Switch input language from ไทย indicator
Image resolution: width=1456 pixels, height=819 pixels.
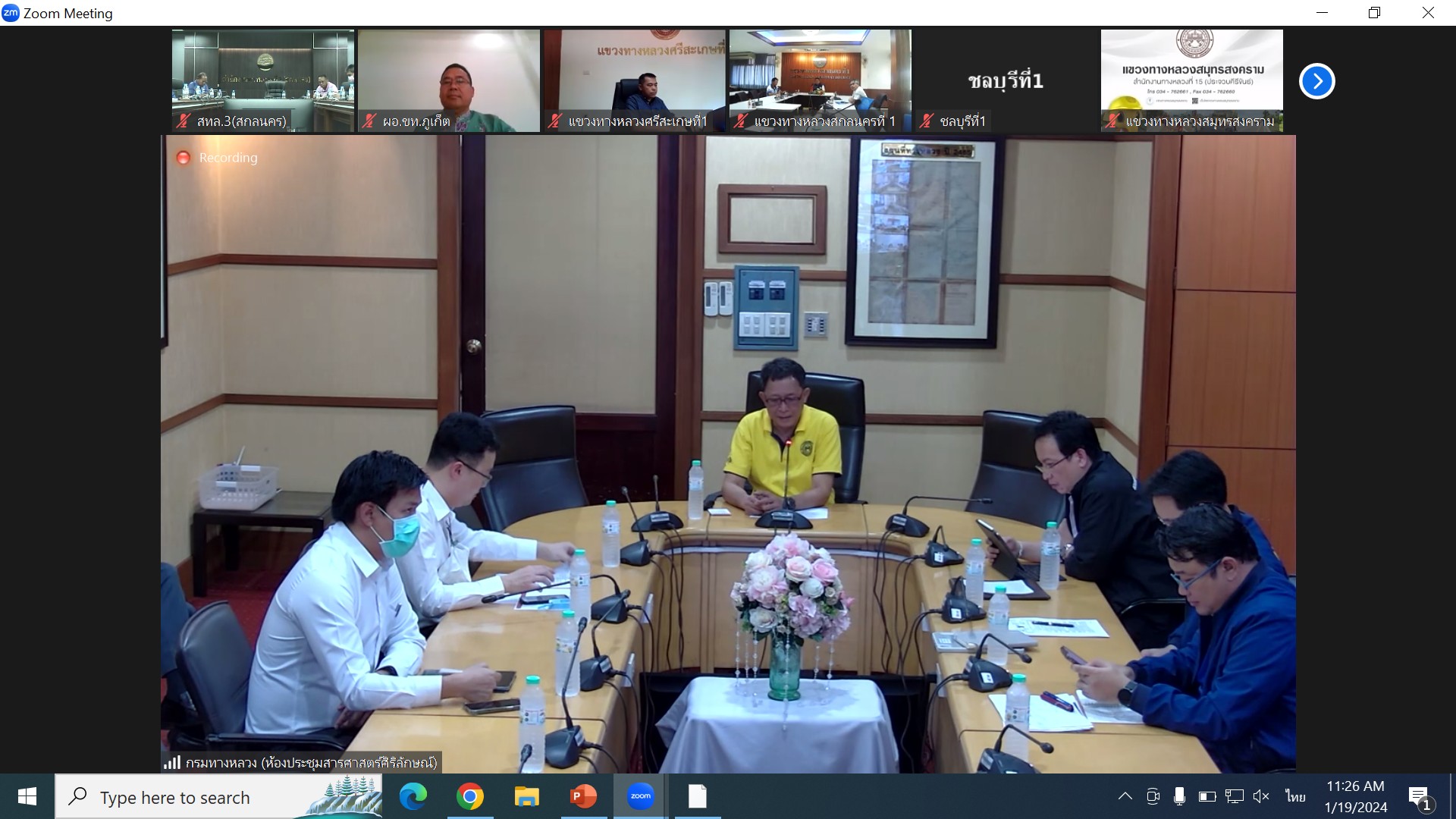pyautogui.click(x=1295, y=796)
